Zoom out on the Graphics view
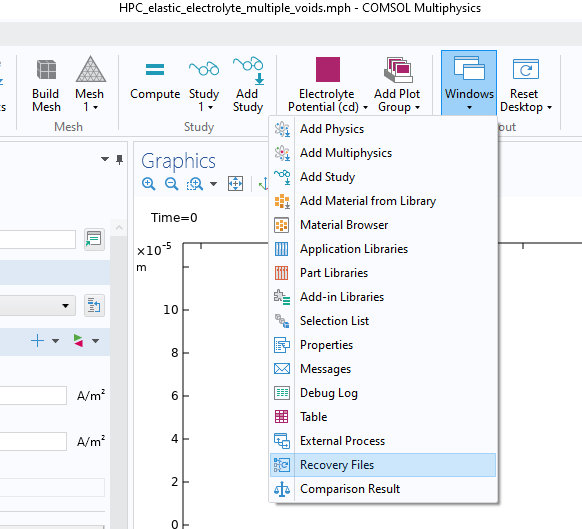Image resolution: width=582 pixels, height=529 pixels. [x=171, y=184]
